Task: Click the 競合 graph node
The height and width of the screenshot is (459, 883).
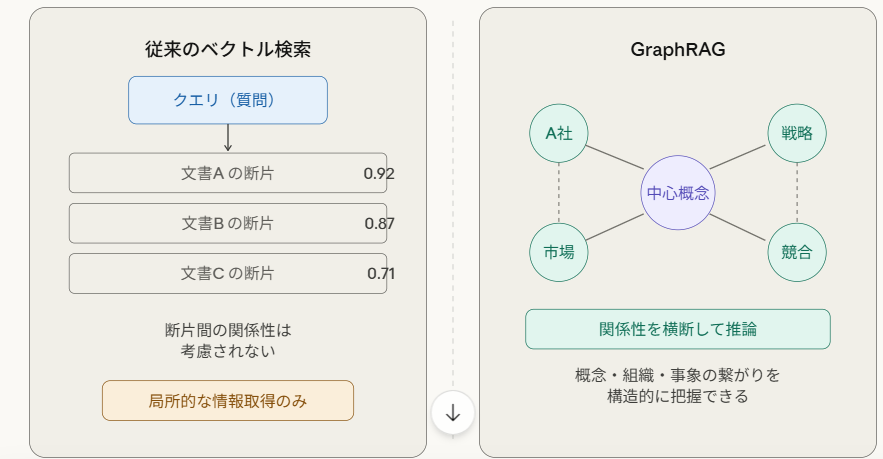Action: [x=797, y=252]
